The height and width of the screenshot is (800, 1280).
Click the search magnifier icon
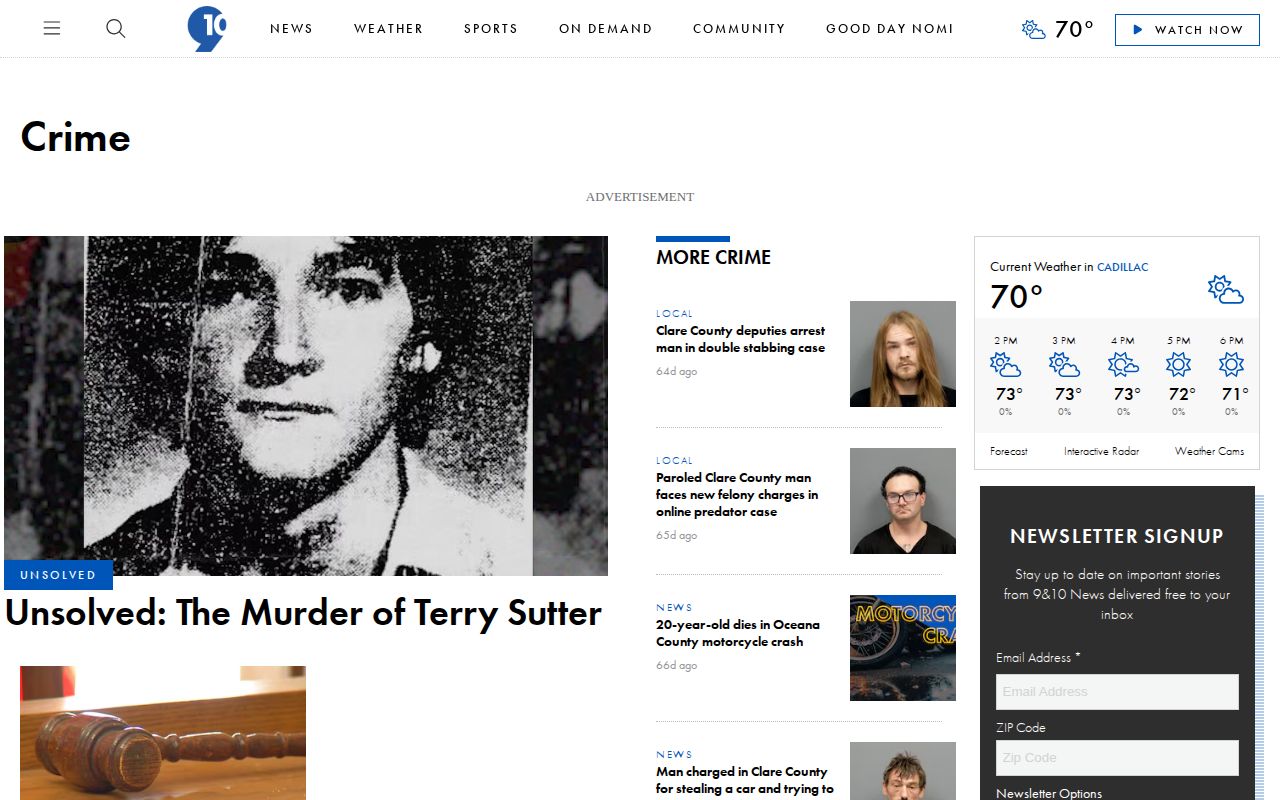(x=116, y=29)
